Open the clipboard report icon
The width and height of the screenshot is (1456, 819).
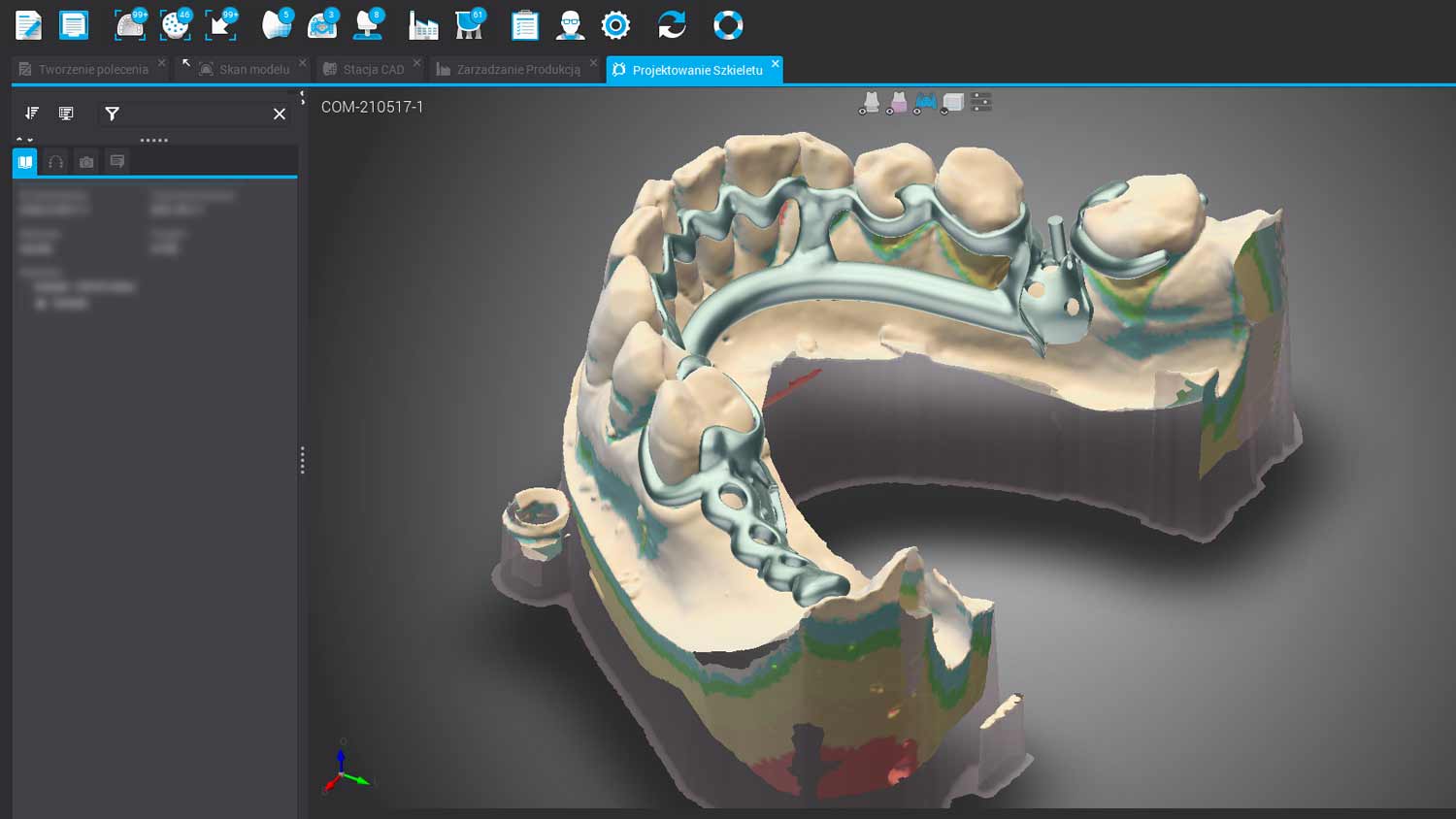point(524,26)
